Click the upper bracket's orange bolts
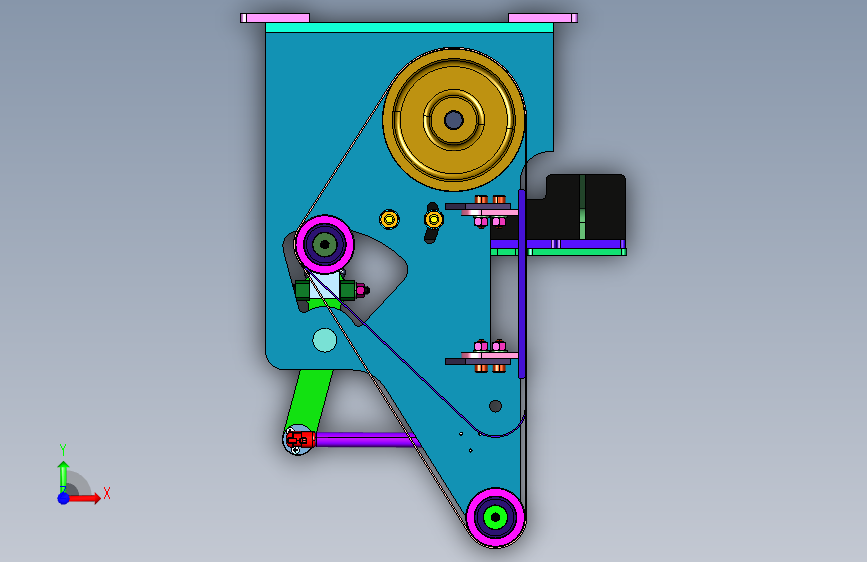The width and height of the screenshot is (867, 562). point(490,199)
